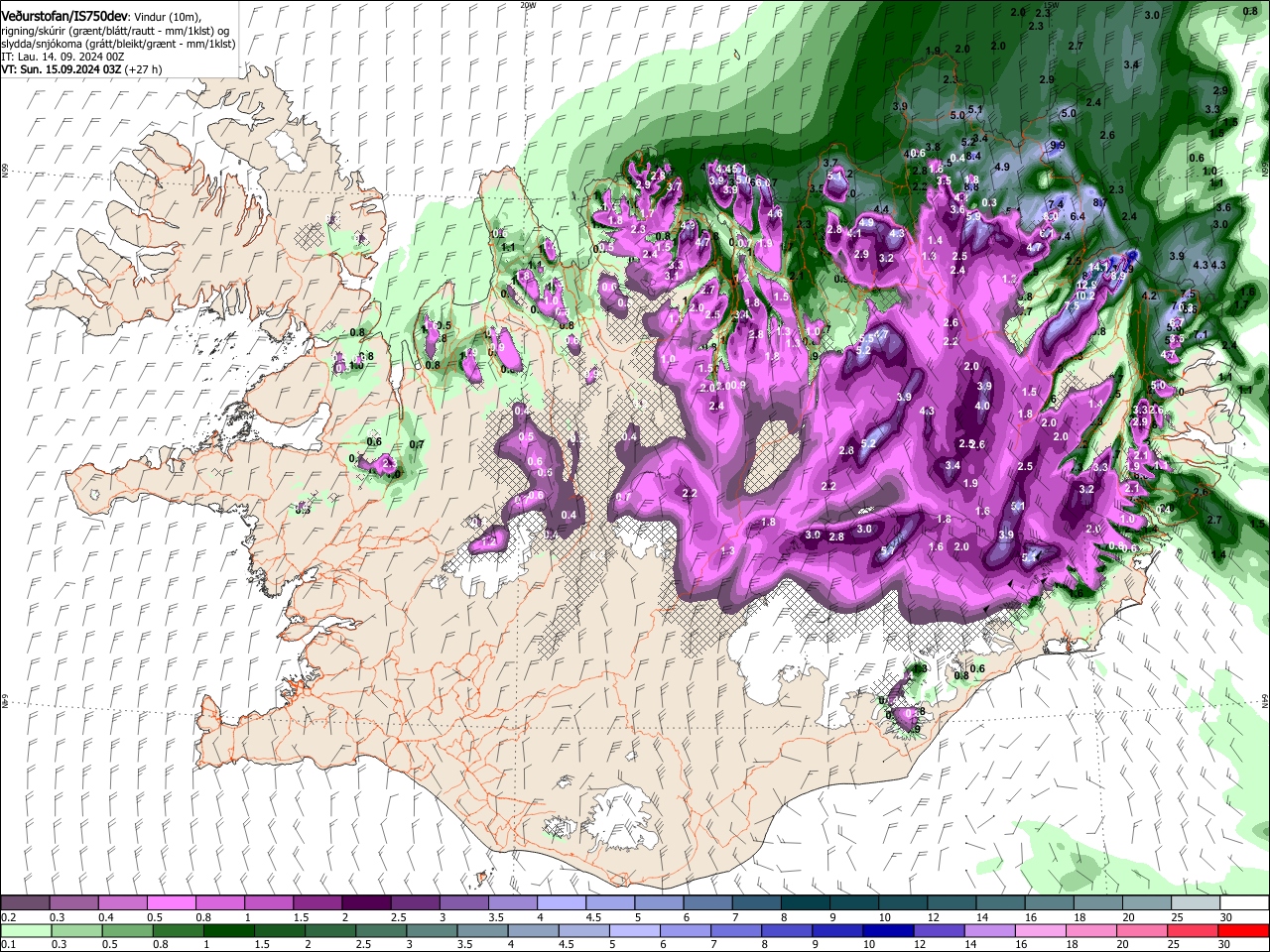
Task: Click the 'slydda/snjókoma' legend description line
Action: tap(118, 44)
